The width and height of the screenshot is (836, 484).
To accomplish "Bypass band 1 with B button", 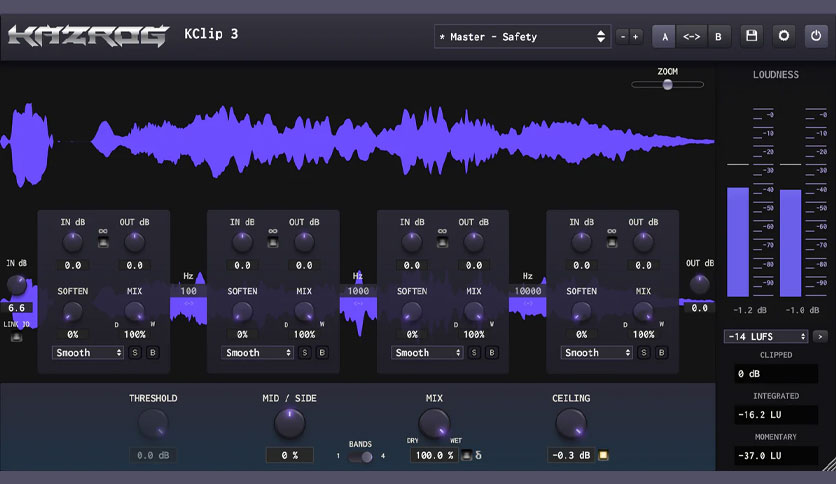I will coord(152,353).
